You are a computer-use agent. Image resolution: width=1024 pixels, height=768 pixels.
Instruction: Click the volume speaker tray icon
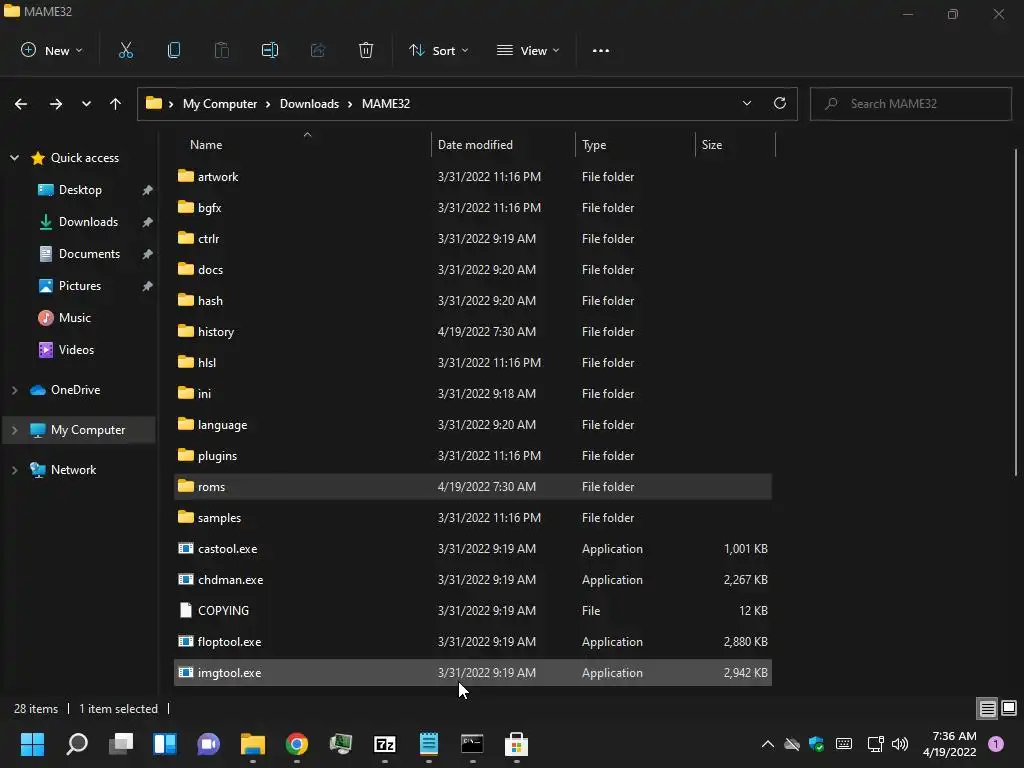point(900,744)
